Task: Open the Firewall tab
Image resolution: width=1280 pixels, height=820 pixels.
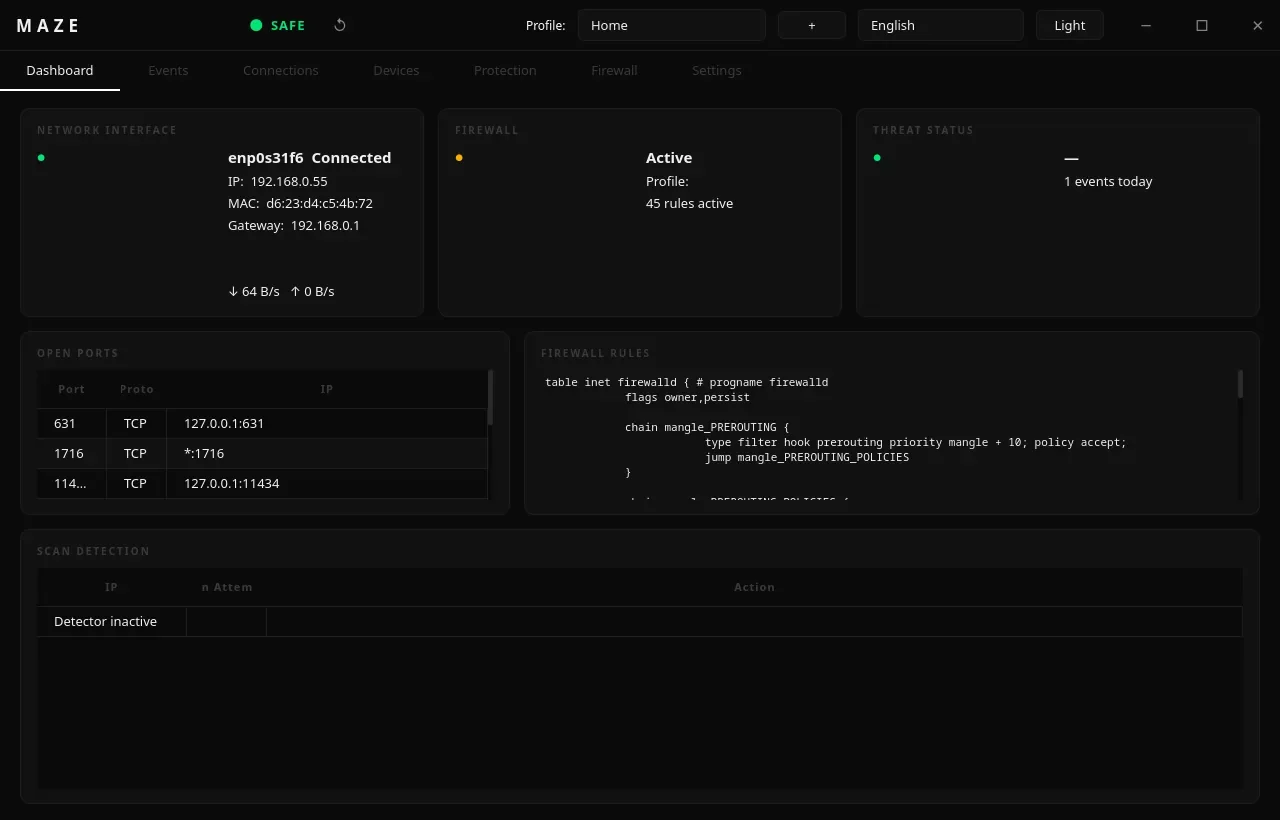Action: 614,70
